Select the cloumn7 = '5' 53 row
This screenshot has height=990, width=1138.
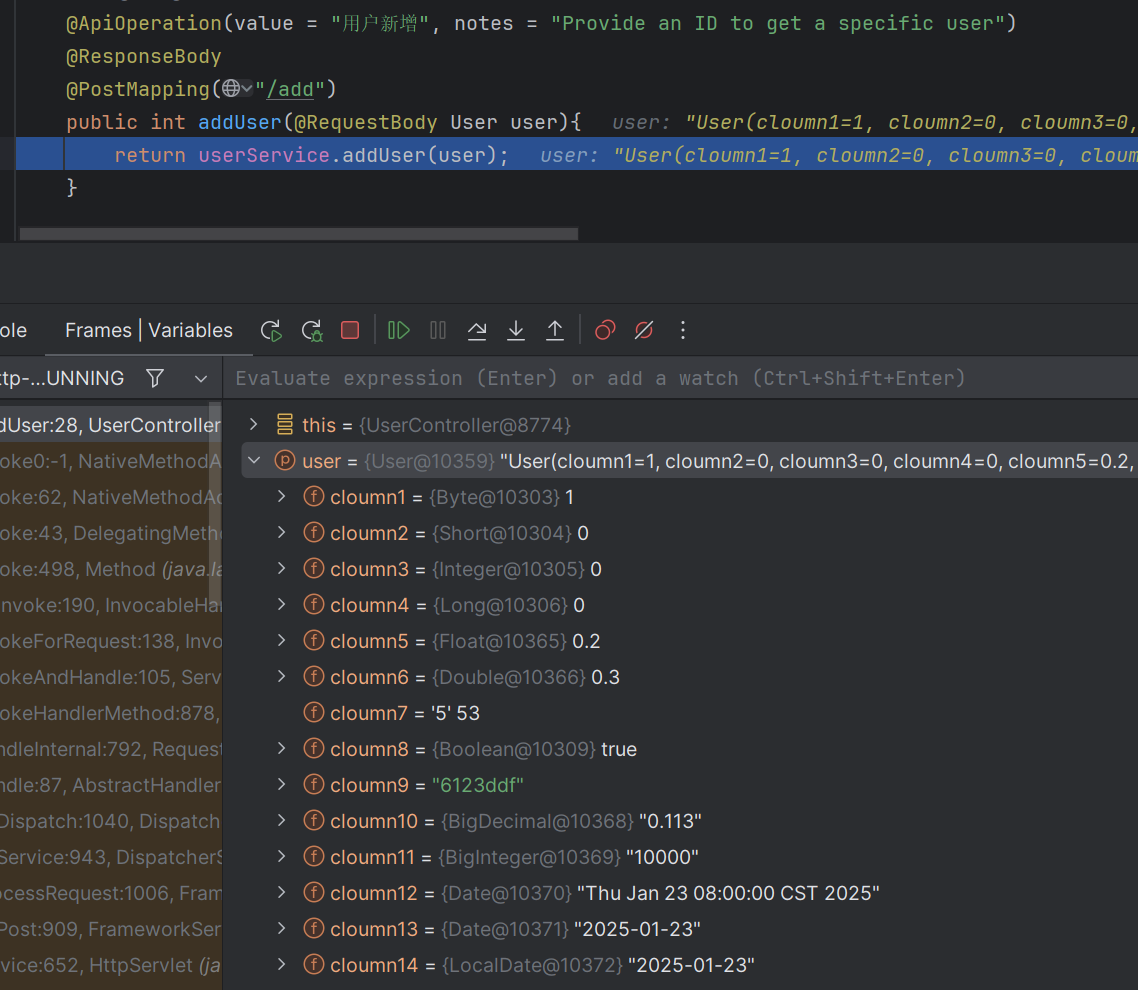coord(689,713)
